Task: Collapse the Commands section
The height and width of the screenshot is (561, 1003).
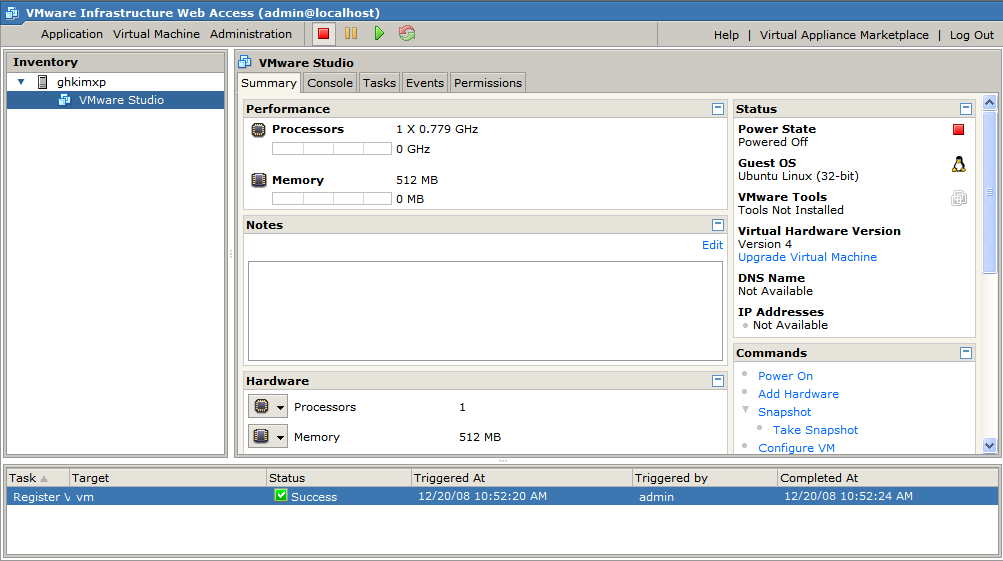Action: click(x=966, y=352)
